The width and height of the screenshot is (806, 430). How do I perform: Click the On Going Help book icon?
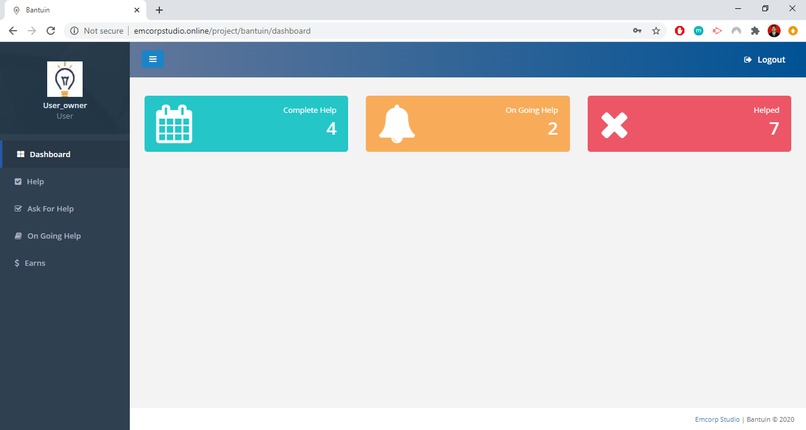click(18, 236)
